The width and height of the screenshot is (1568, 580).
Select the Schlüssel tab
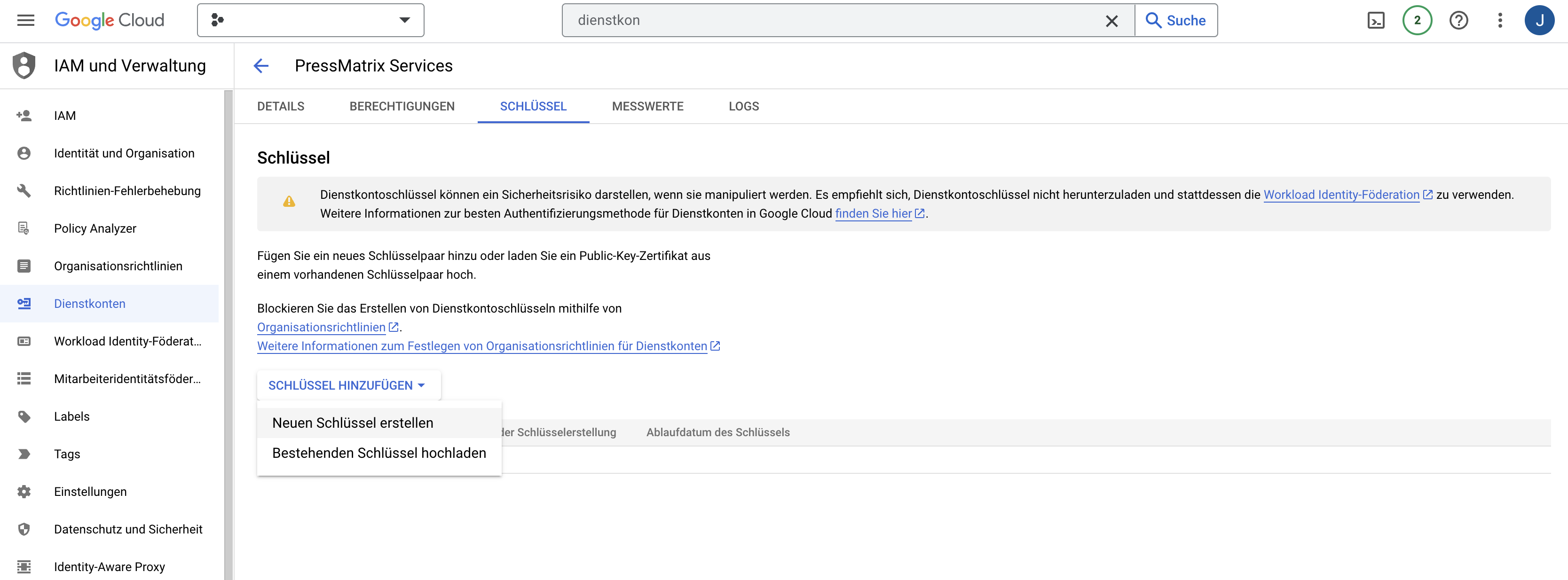pyautogui.click(x=533, y=107)
